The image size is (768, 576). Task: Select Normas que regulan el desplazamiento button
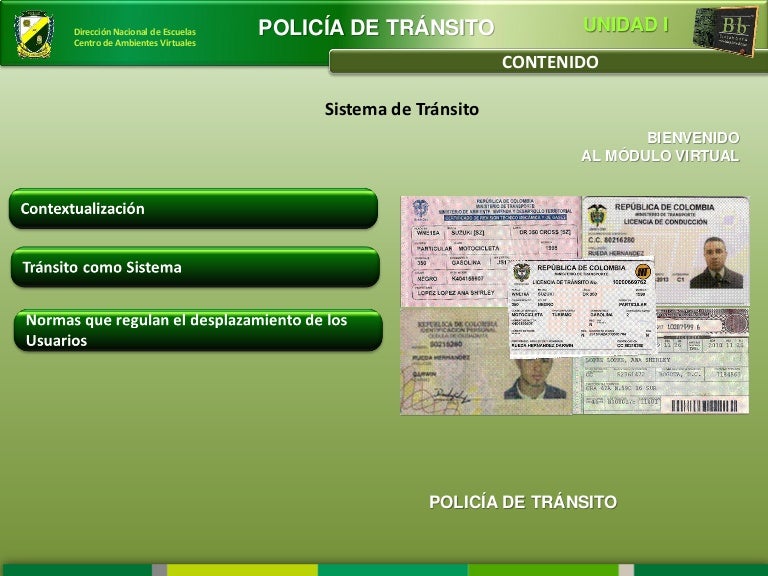tap(197, 330)
